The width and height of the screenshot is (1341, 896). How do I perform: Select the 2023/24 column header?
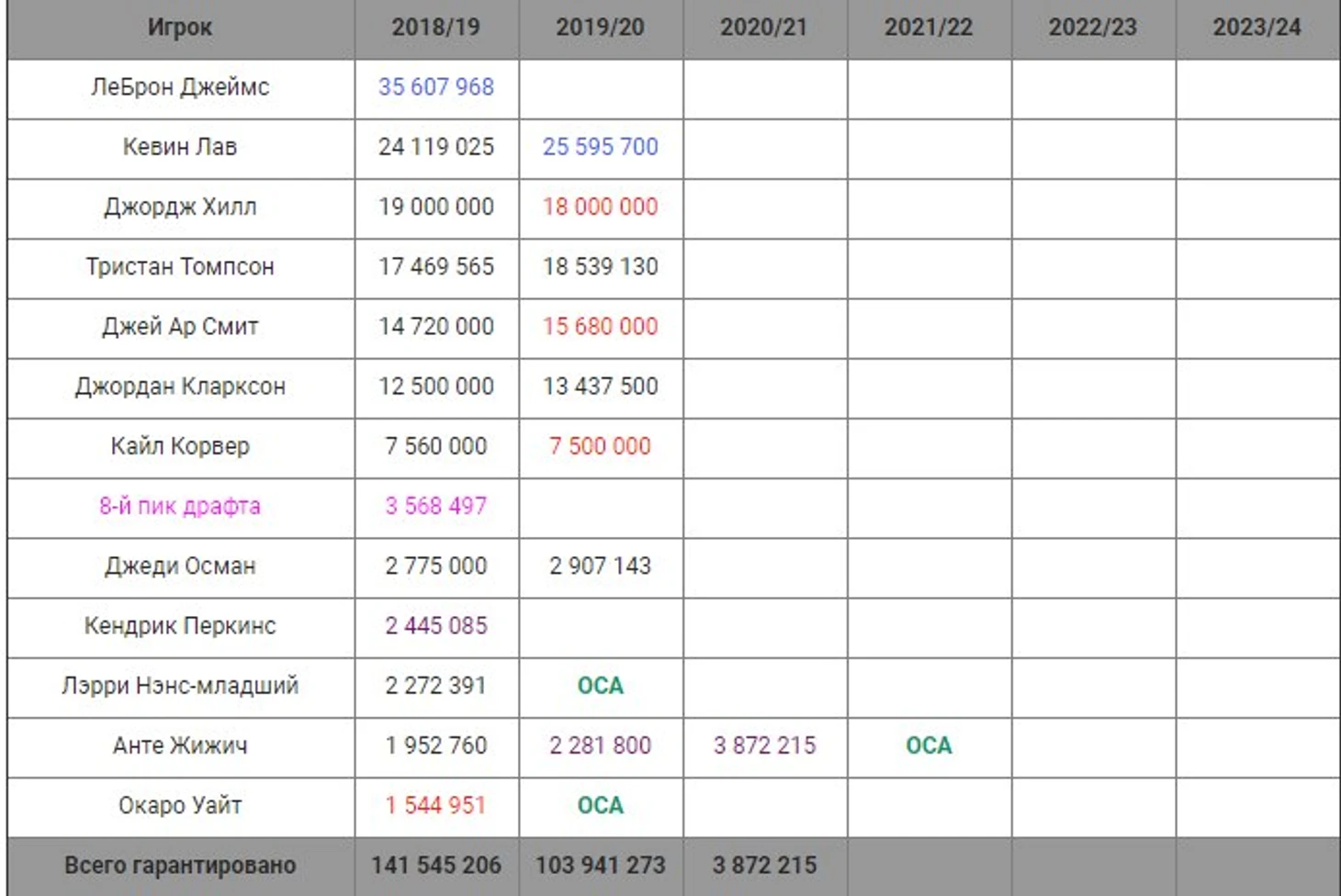1257,28
